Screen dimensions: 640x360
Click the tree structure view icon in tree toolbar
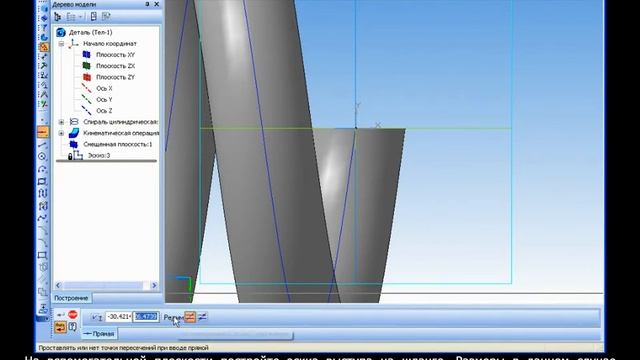tap(58, 17)
